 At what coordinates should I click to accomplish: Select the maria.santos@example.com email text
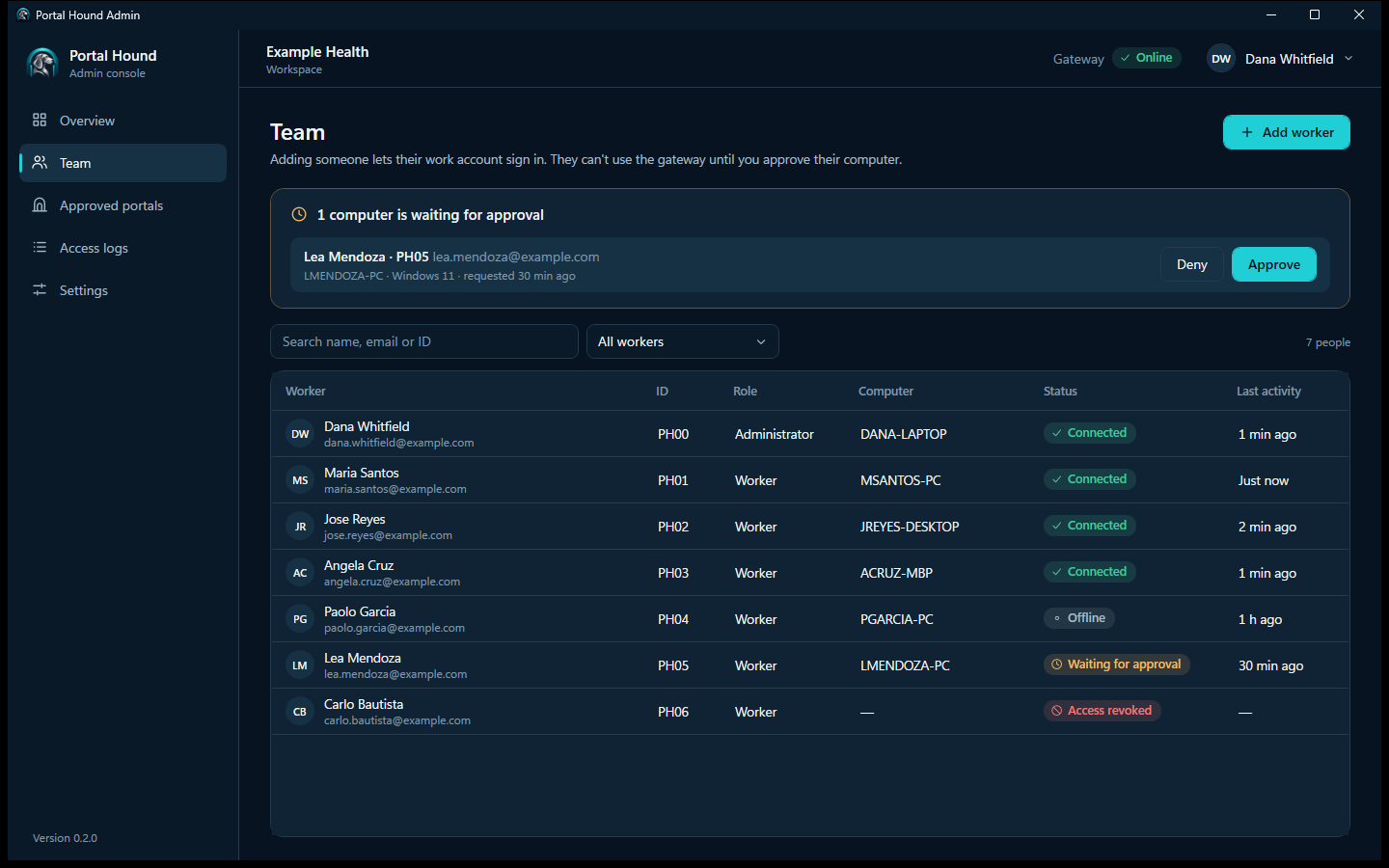coord(395,489)
